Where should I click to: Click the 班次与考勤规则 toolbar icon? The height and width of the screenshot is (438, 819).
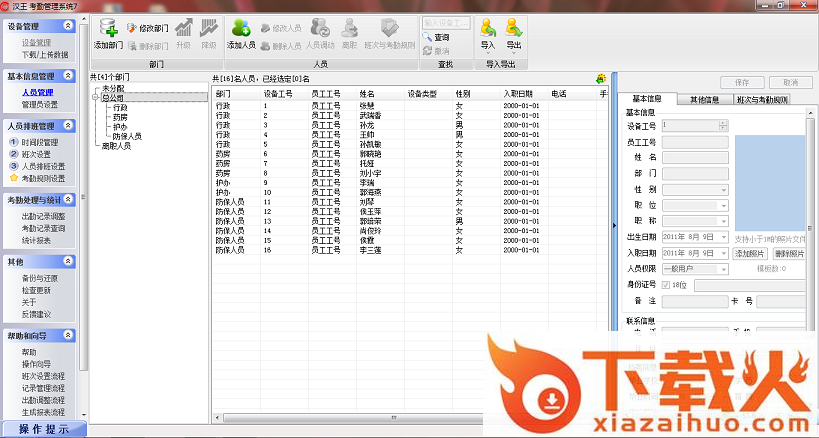(389, 28)
